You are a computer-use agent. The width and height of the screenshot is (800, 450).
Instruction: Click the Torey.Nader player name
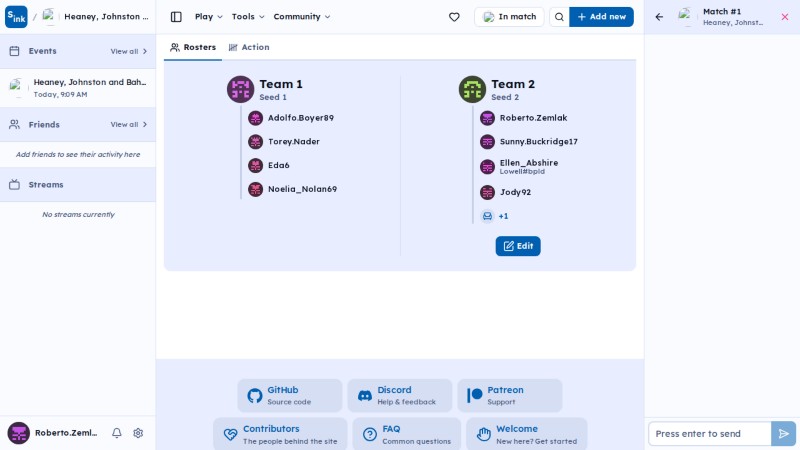tap(293, 142)
